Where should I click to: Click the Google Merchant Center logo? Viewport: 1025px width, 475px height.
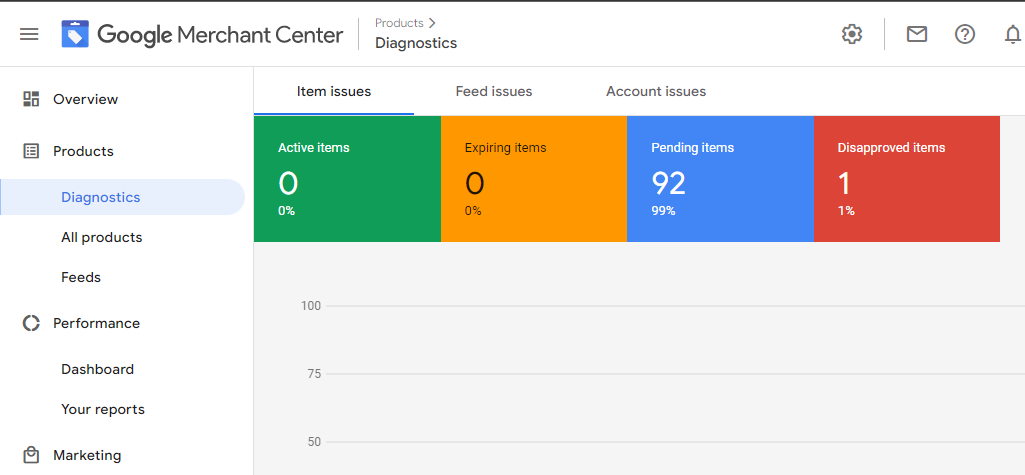202,34
